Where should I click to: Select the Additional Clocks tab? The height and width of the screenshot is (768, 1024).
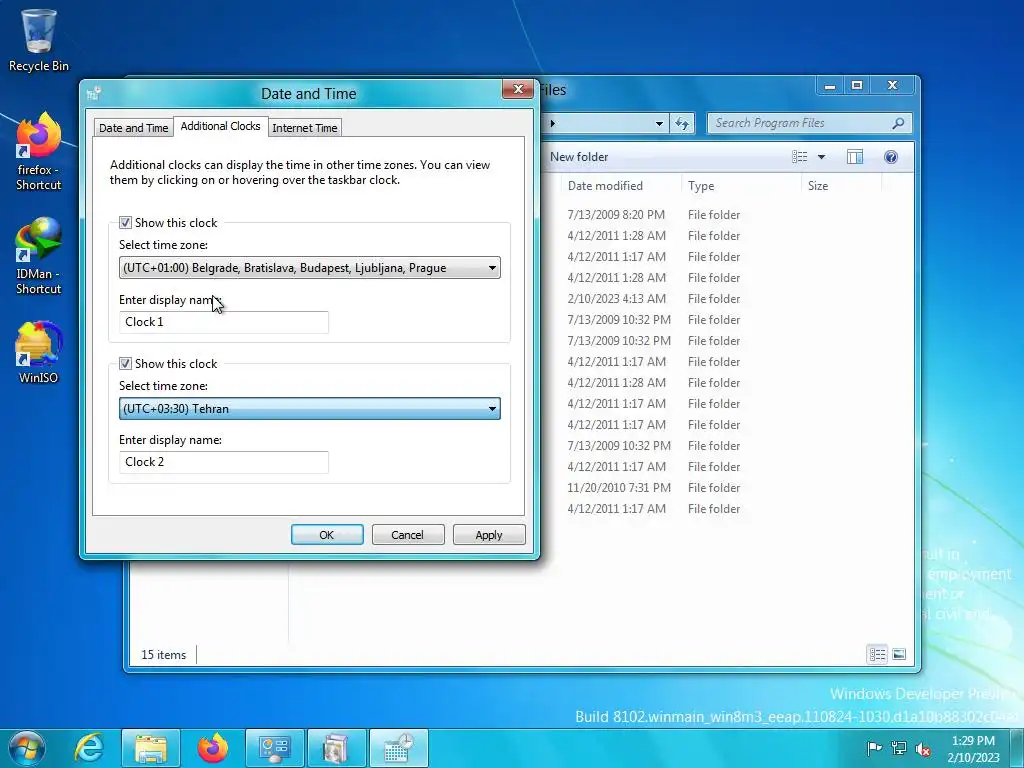pos(221,126)
